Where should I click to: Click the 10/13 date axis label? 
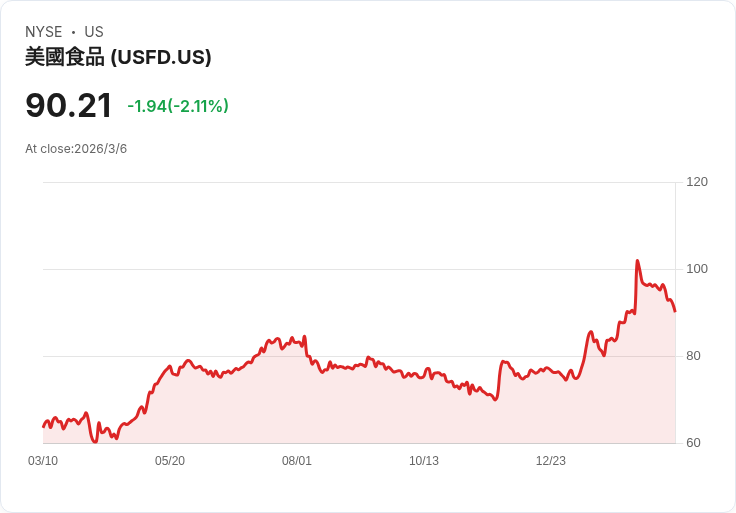click(x=424, y=461)
